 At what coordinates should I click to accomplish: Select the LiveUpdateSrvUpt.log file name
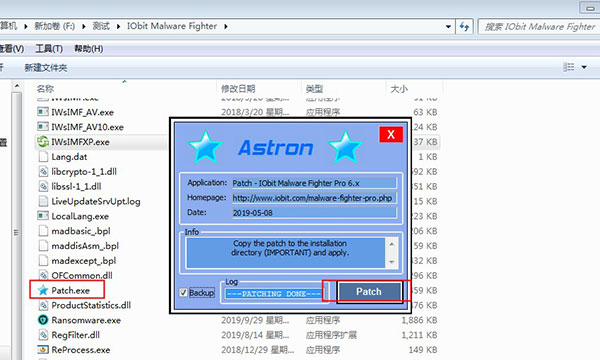click(96, 202)
